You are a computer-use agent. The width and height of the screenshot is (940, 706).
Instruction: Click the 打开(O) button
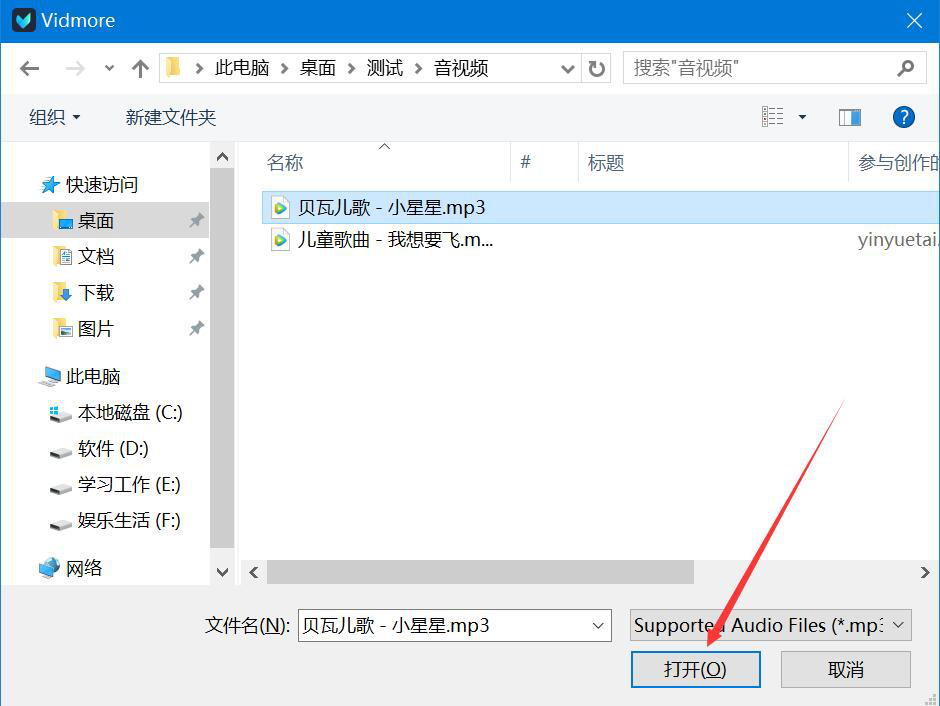point(695,669)
